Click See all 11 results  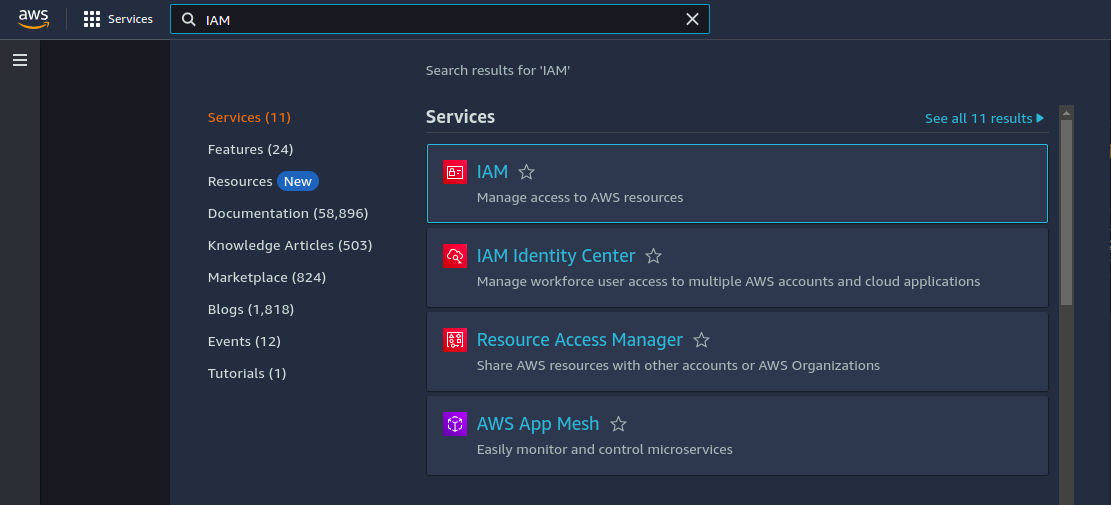984,118
